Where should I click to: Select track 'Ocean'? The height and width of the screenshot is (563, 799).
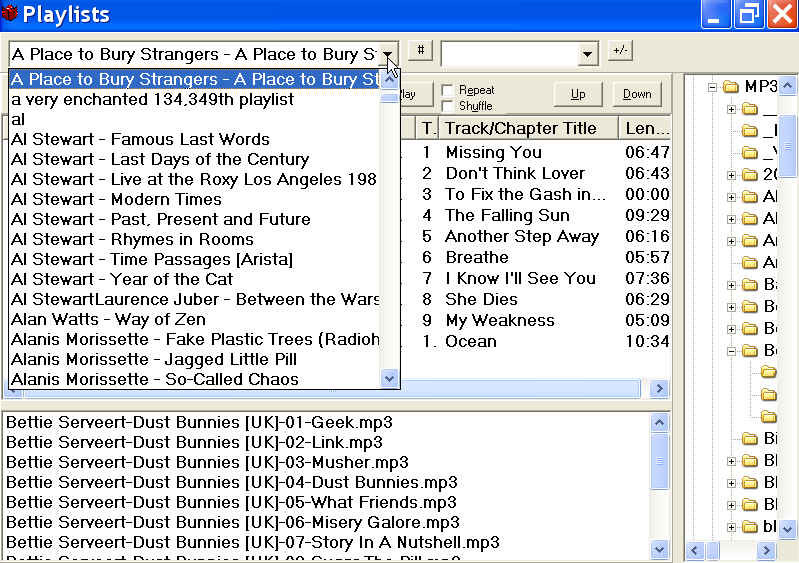[470, 341]
